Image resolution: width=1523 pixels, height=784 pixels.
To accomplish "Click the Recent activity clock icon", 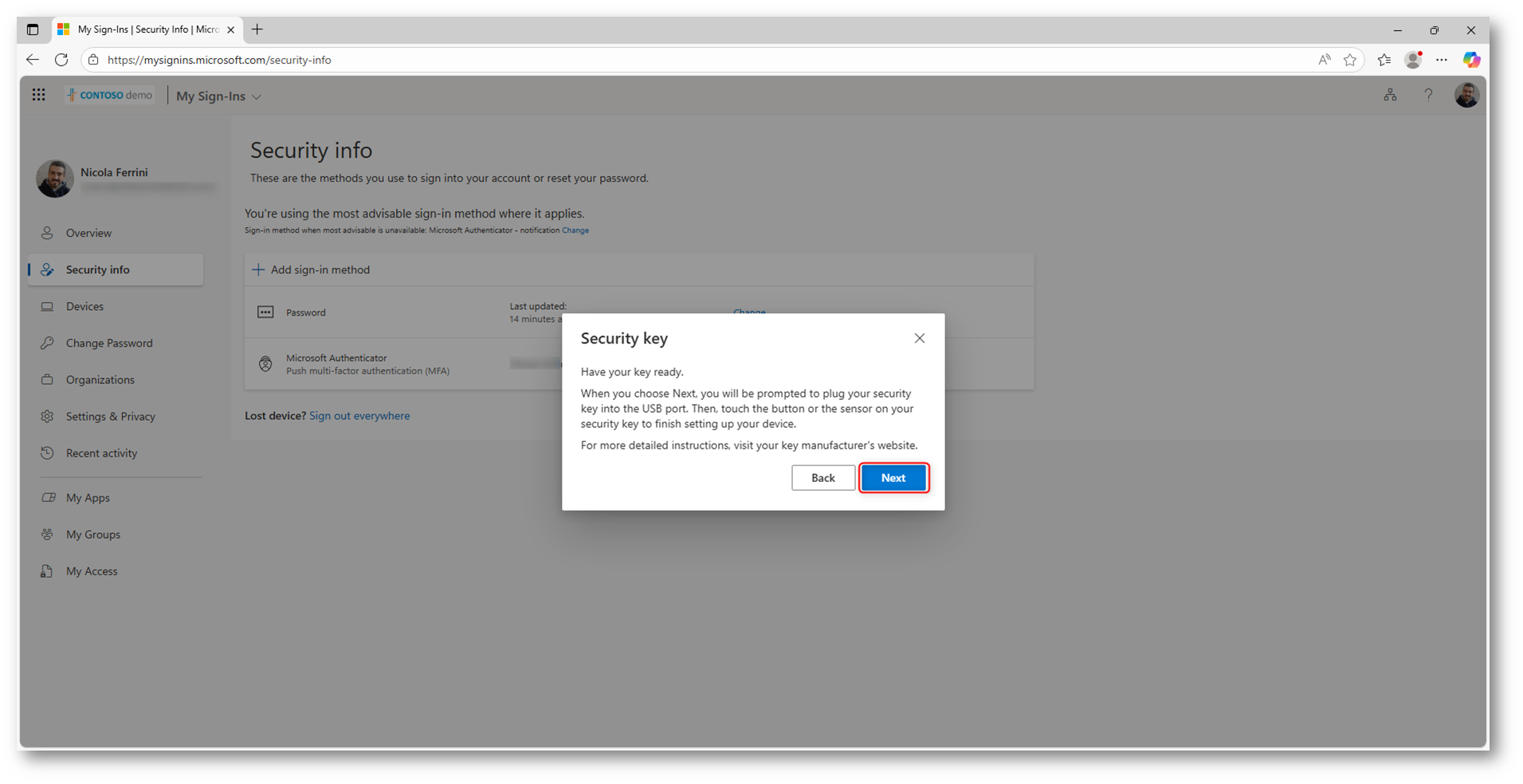I will tap(47, 453).
